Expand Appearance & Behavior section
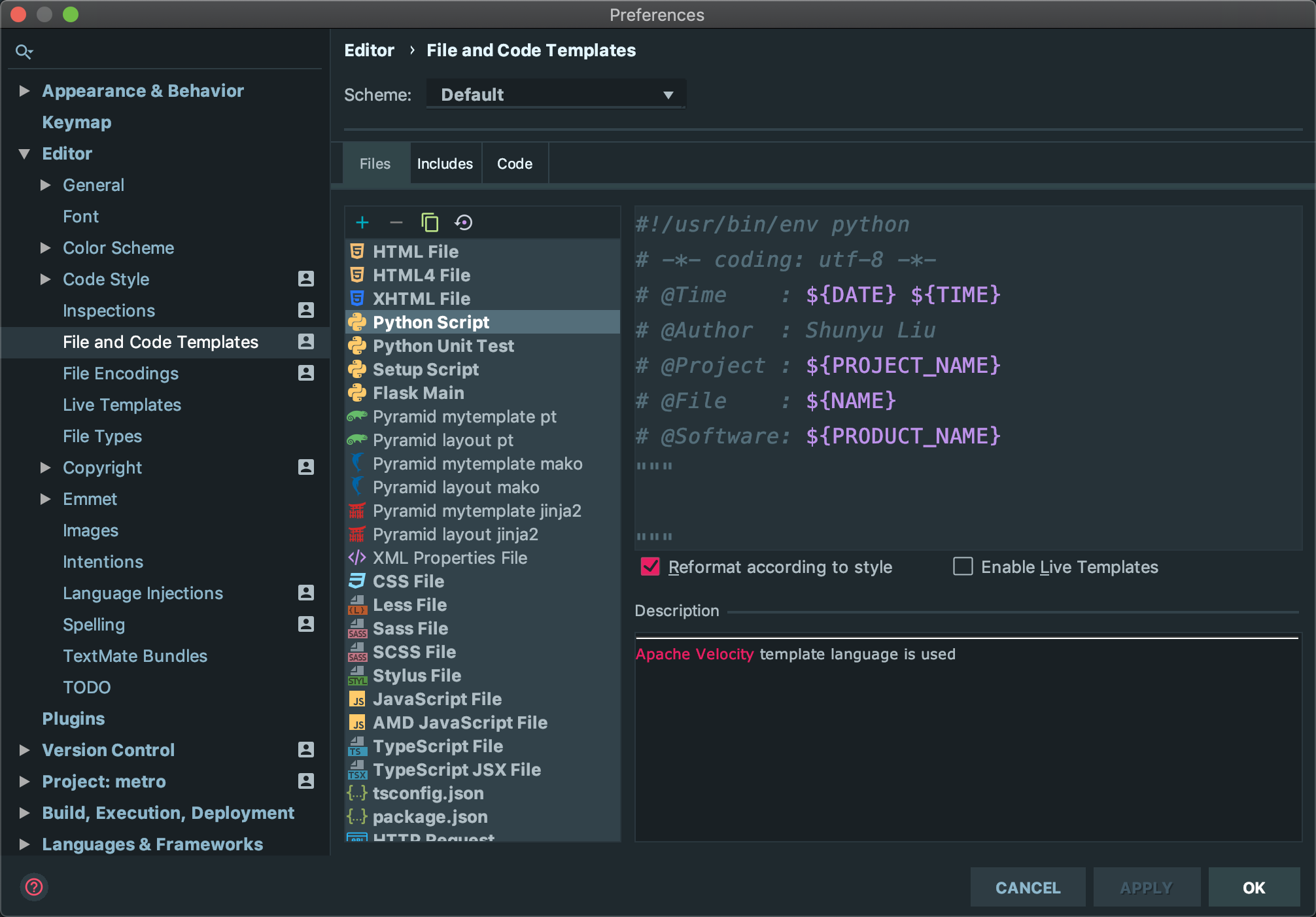 pyautogui.click(x=24, y=90)
